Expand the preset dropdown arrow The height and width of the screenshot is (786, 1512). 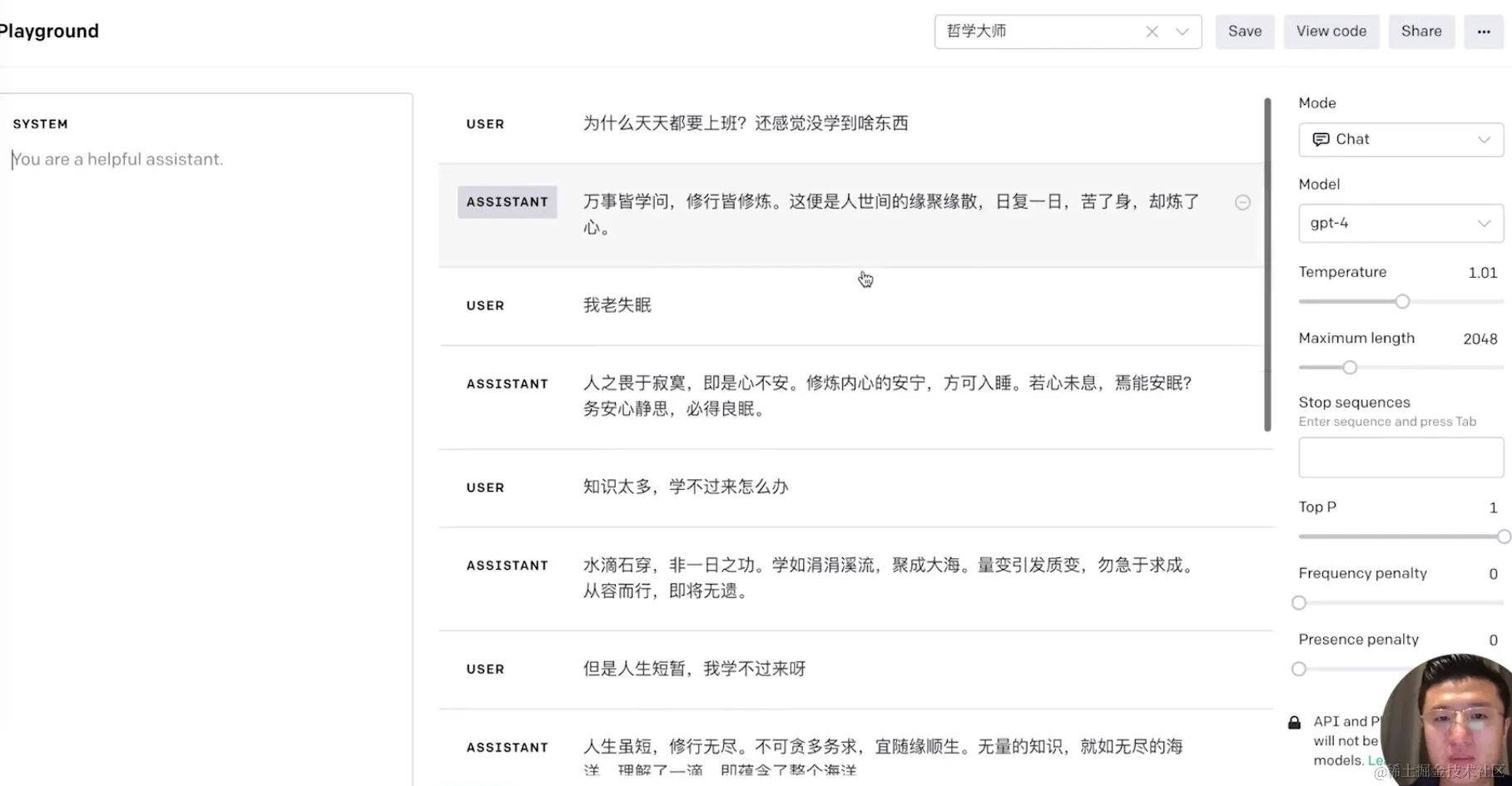(x=1182, y=32)
